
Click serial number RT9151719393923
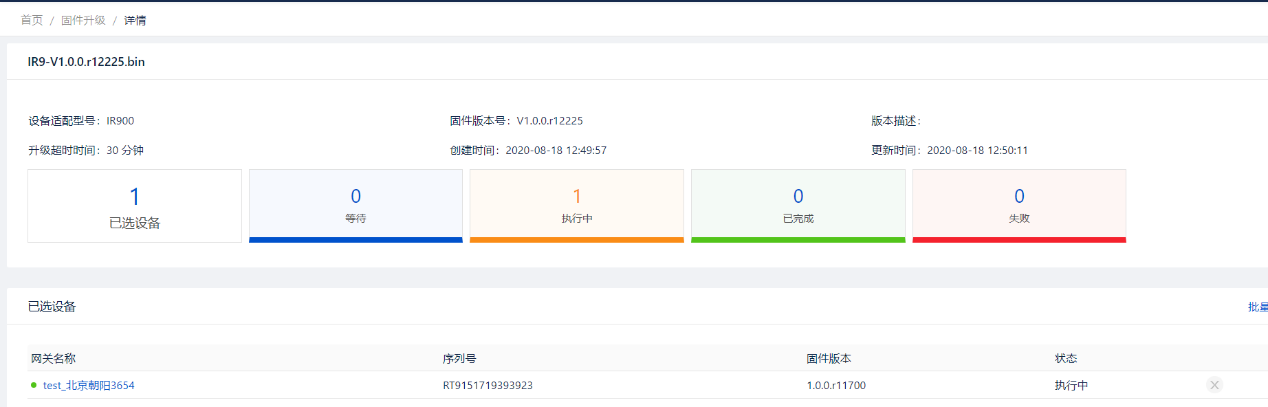(x=488, y=385)
